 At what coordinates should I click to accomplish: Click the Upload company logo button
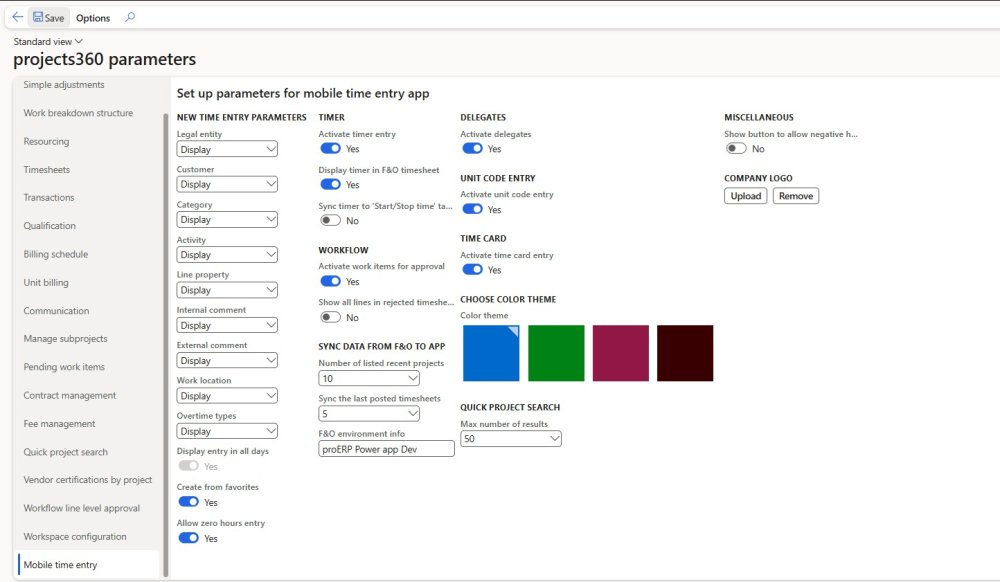746,196
